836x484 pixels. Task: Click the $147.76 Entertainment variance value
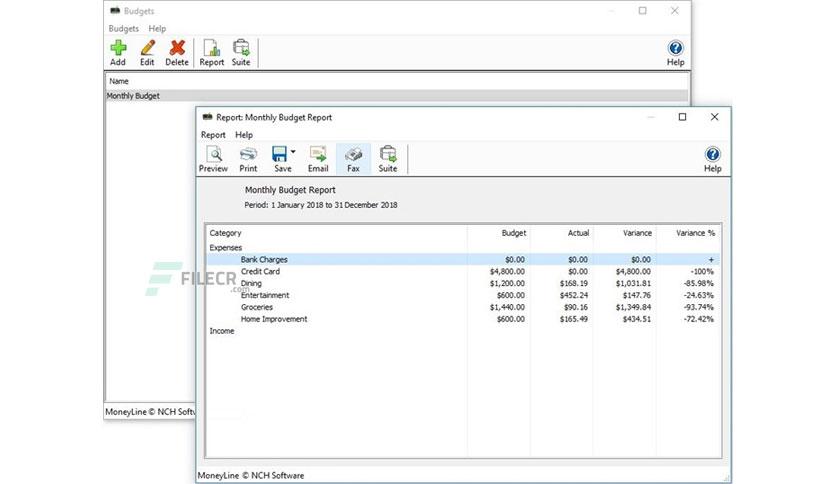tap(637, 295)
